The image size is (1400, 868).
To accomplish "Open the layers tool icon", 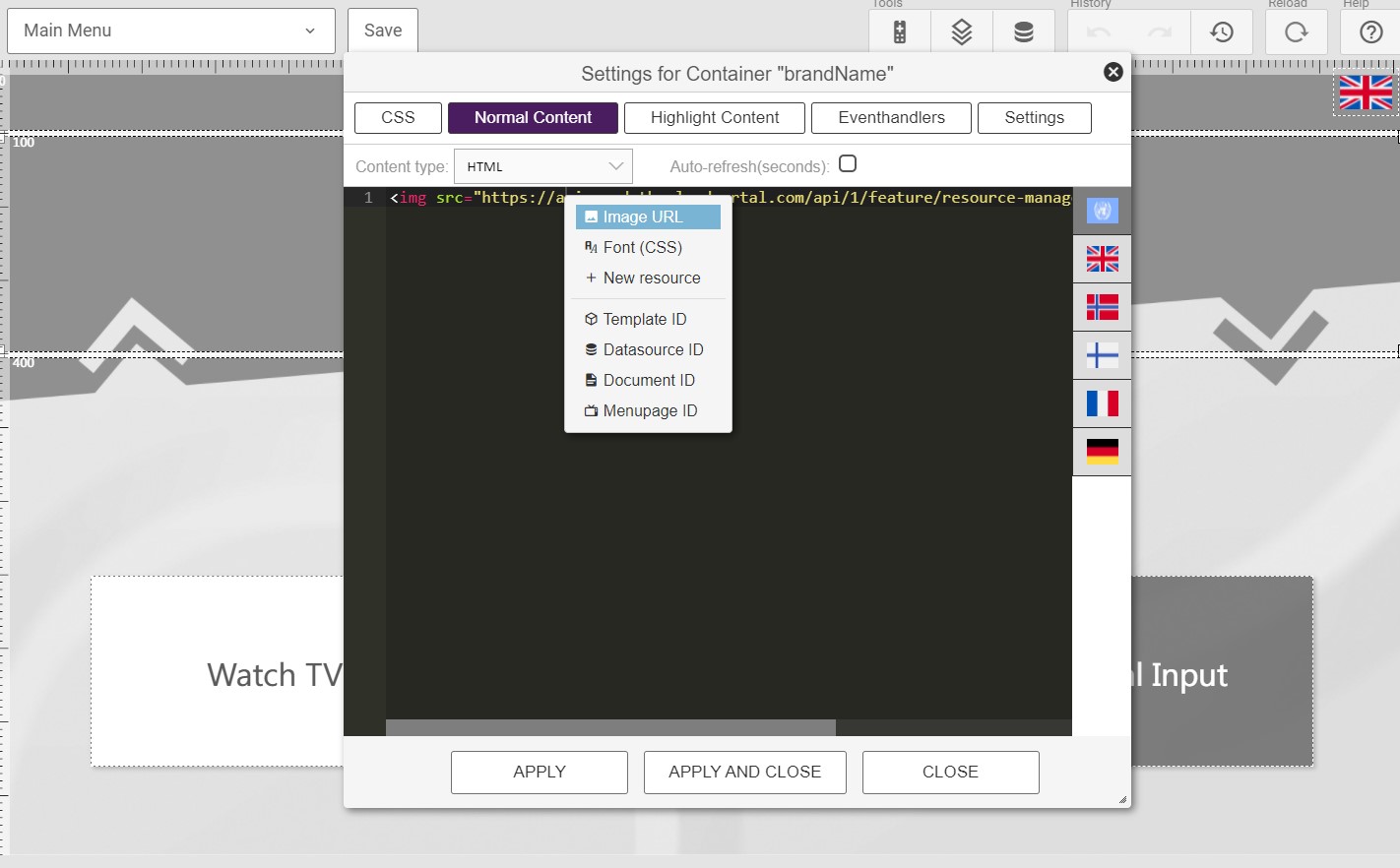I will [962, 32].
